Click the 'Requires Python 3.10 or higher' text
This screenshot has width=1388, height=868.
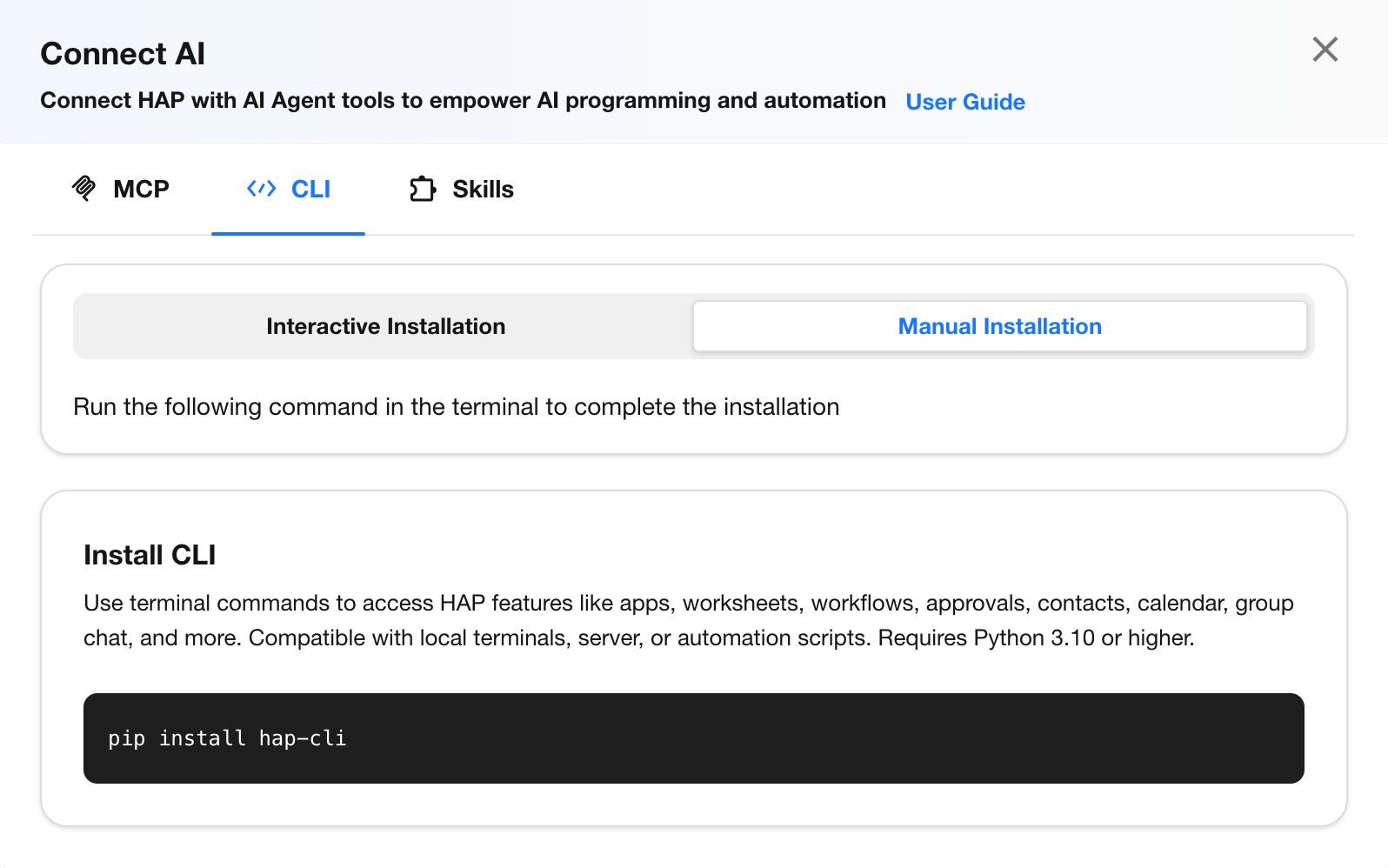coord(1036,638)
